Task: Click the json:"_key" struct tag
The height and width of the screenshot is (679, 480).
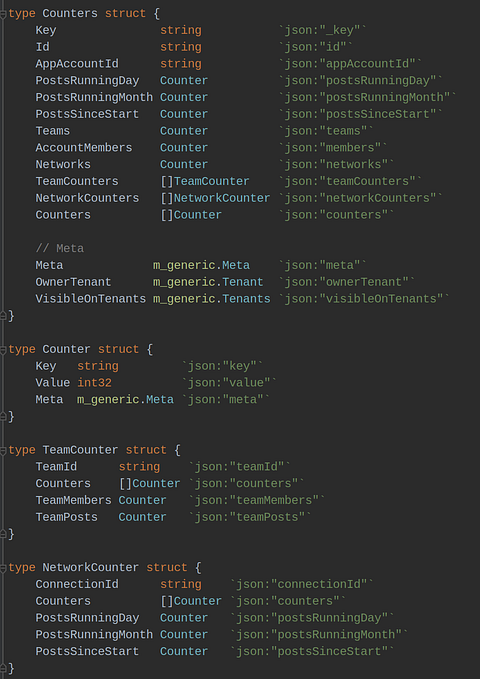Action: click(x=322, y=30)
